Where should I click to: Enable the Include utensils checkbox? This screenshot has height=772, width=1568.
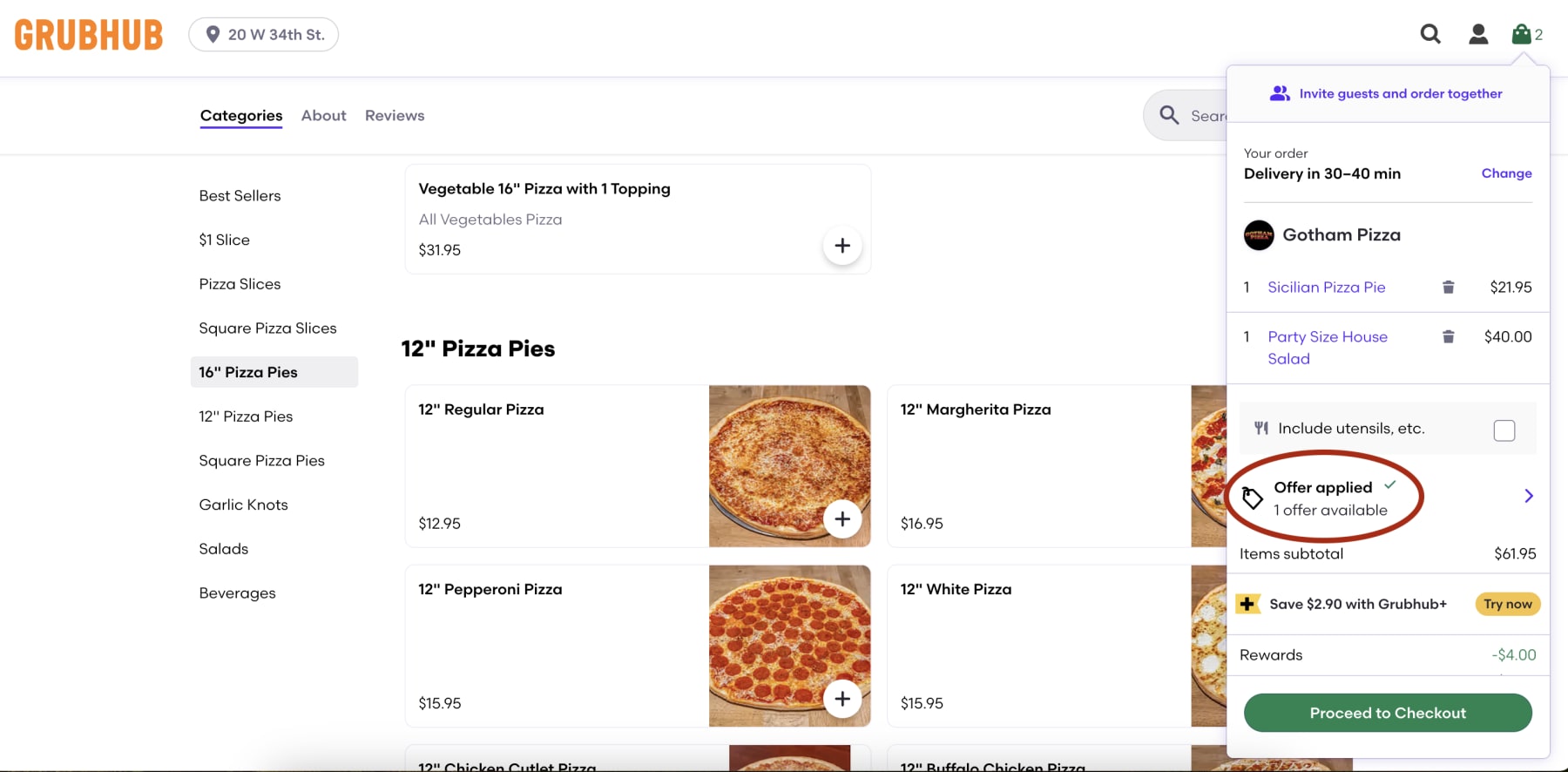point(1504,429)
